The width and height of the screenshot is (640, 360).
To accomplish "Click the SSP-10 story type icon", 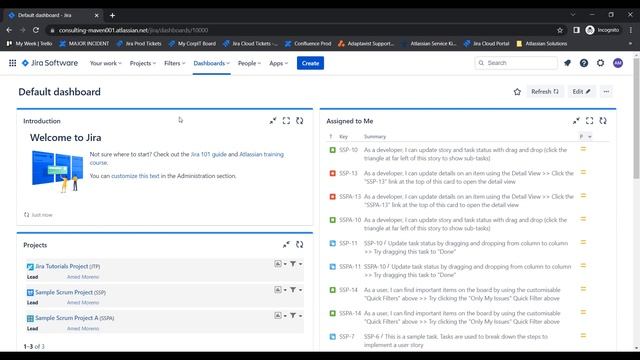I will 333,150.
